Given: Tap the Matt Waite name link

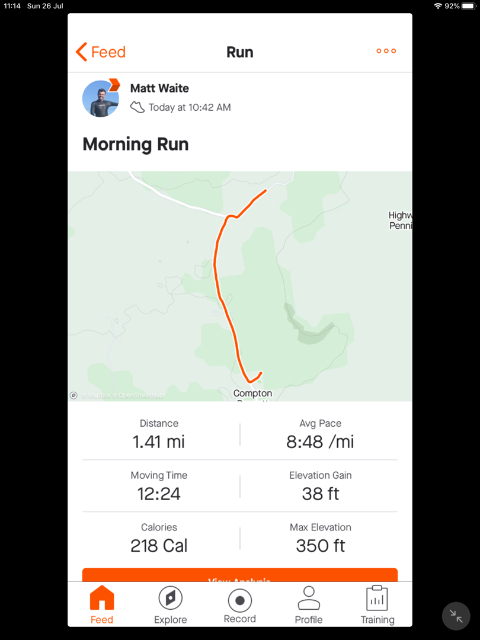Looking at the screenshot, I should tap(160, 88).
